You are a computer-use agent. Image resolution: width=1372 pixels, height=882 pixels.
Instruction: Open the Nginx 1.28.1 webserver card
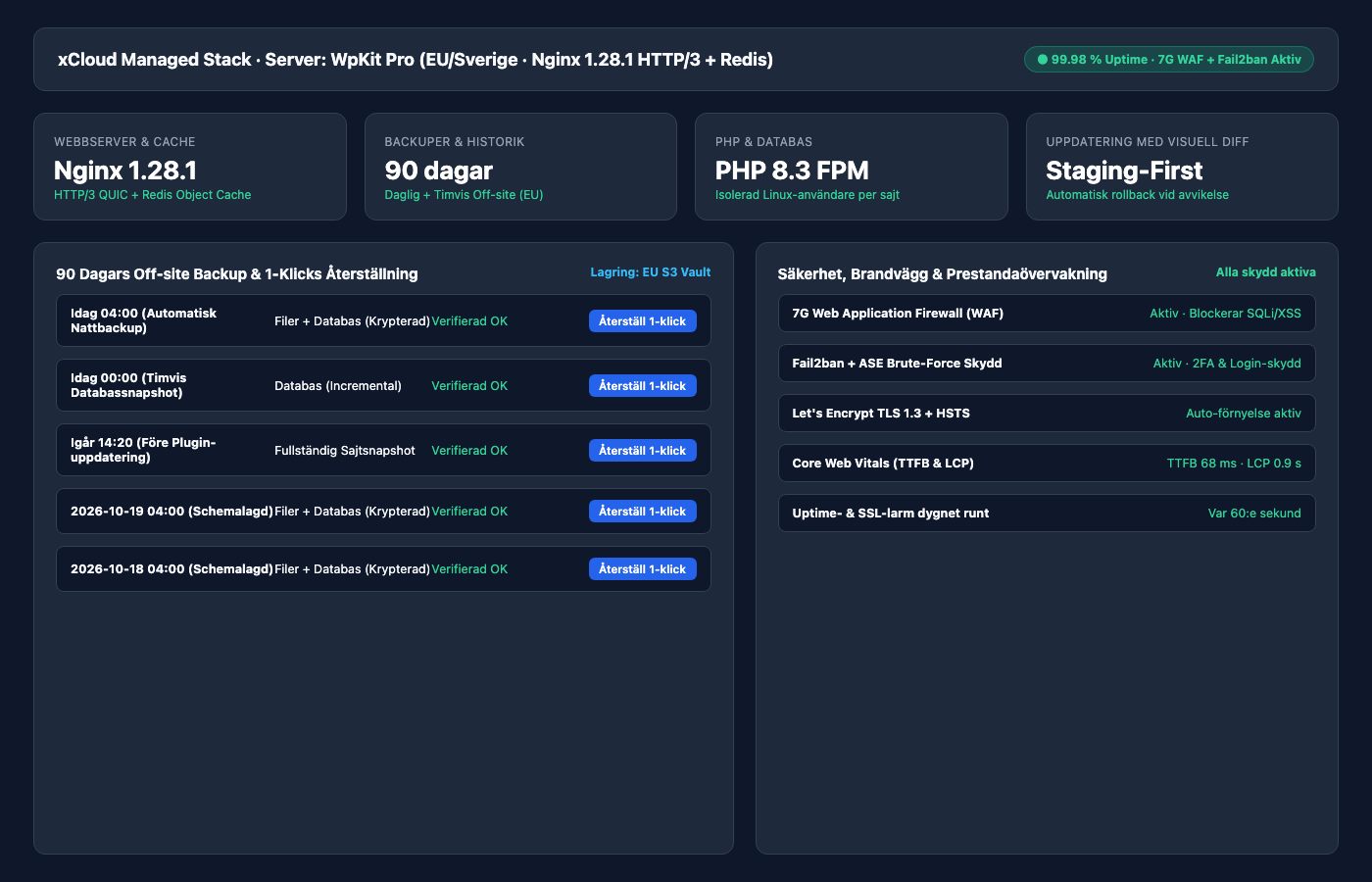click(190, 167)
